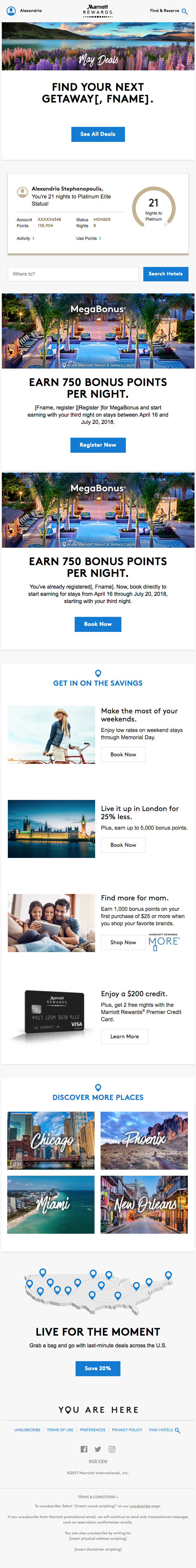196x1568 pixels.
Task: Click the Where to? search field
Action: (73, 274)
